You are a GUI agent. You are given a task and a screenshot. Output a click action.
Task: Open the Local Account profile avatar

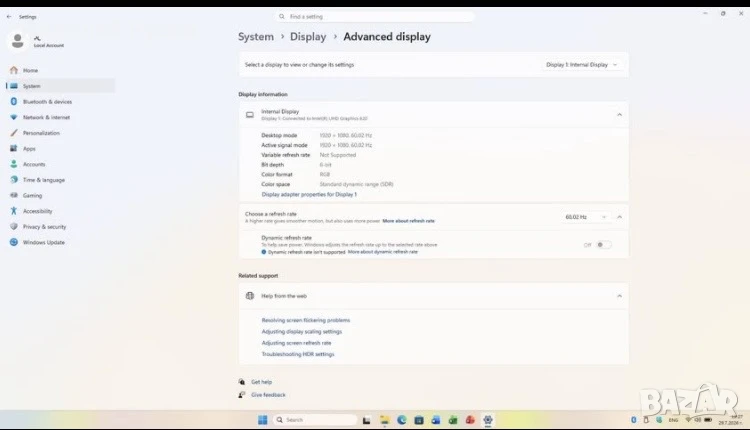click(x=18, y=41)
